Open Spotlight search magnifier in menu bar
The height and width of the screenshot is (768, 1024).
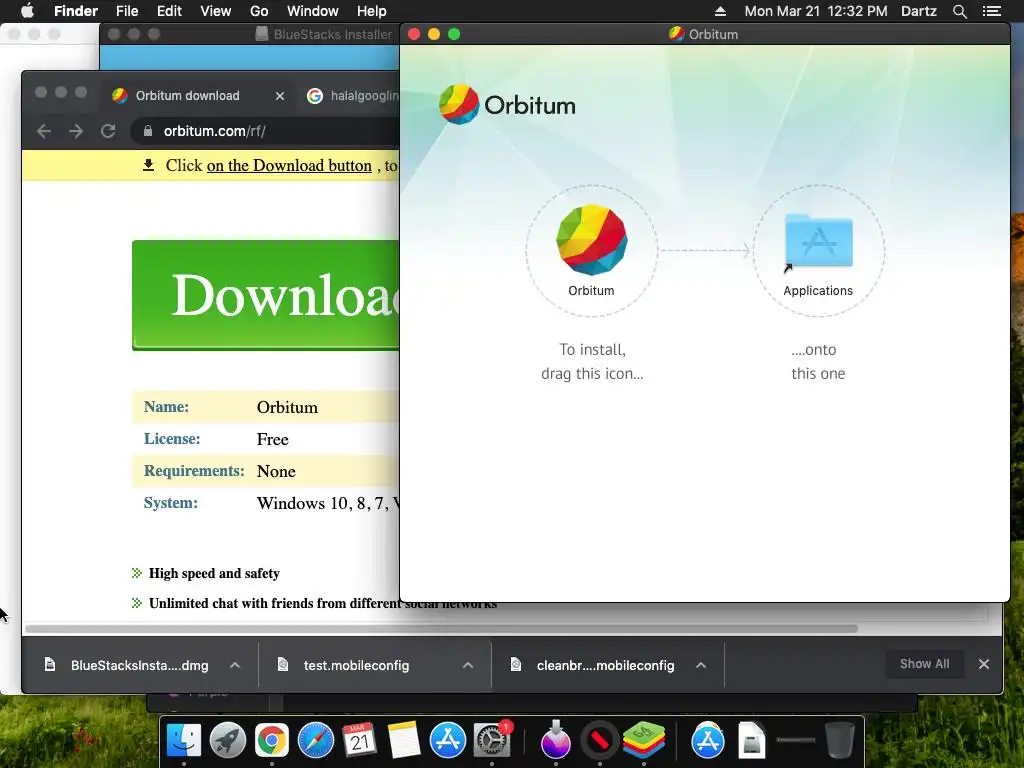click(x=959, y=11)
